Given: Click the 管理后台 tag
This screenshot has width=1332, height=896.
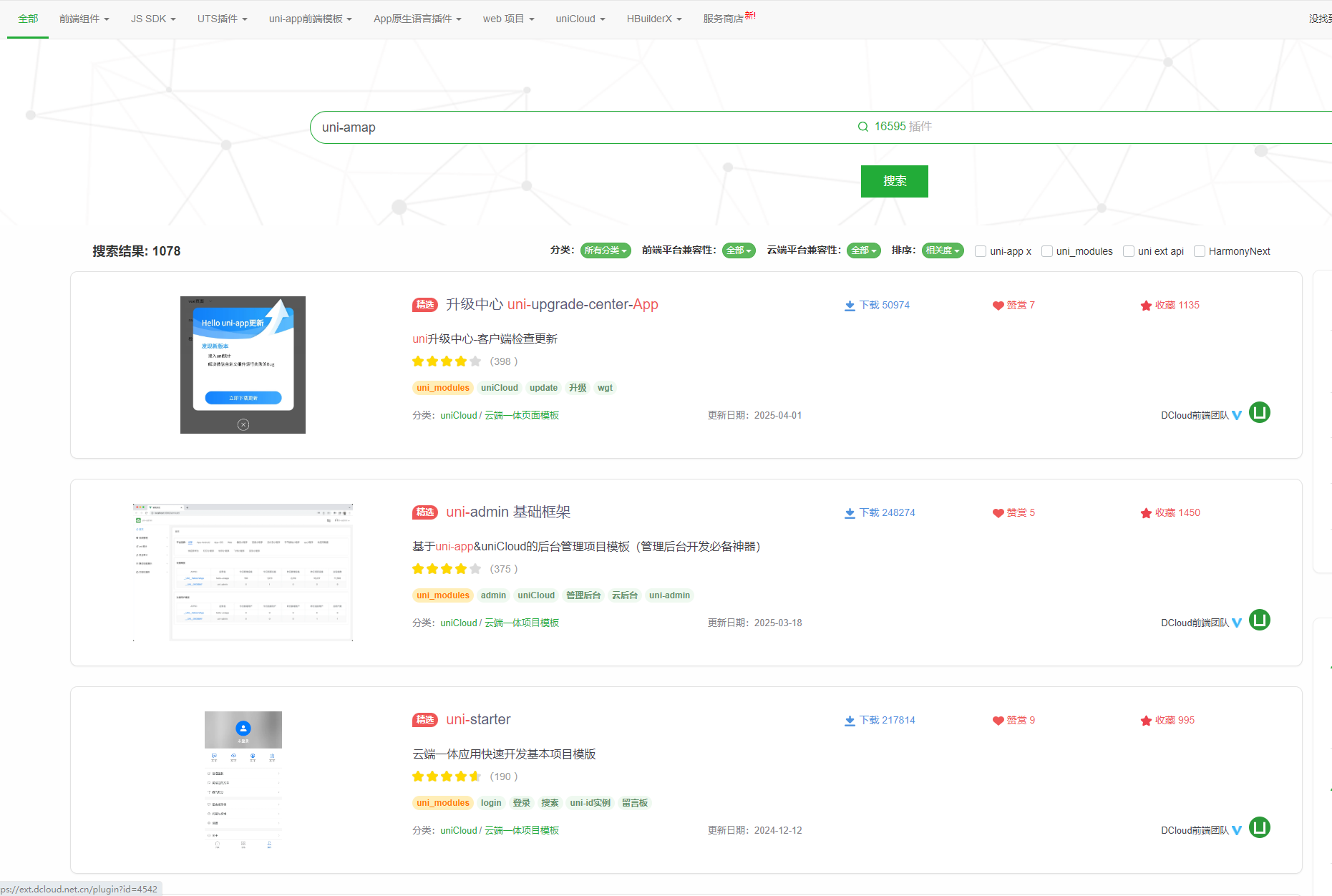Looking at the screenshot, I should coord(583,595).
